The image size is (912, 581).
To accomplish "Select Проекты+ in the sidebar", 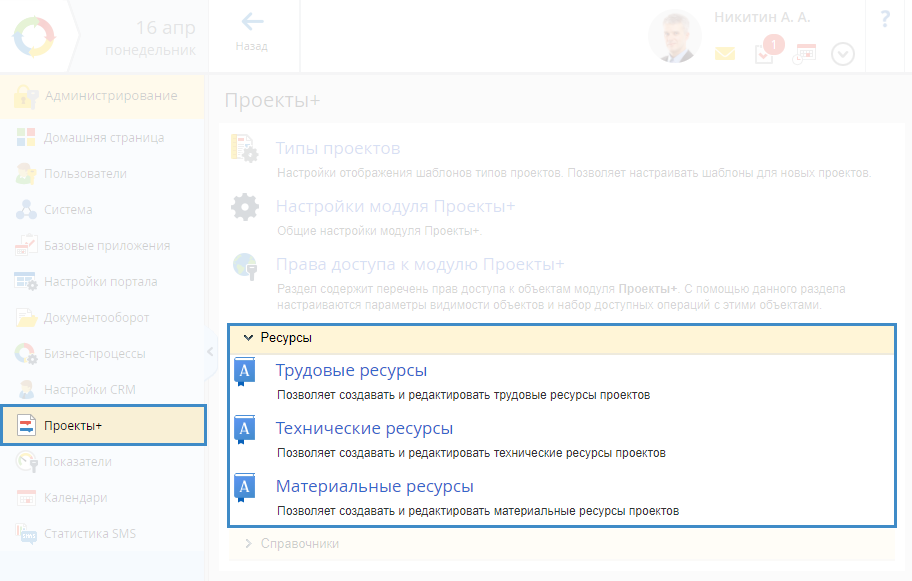I will (x=73, y=426).
